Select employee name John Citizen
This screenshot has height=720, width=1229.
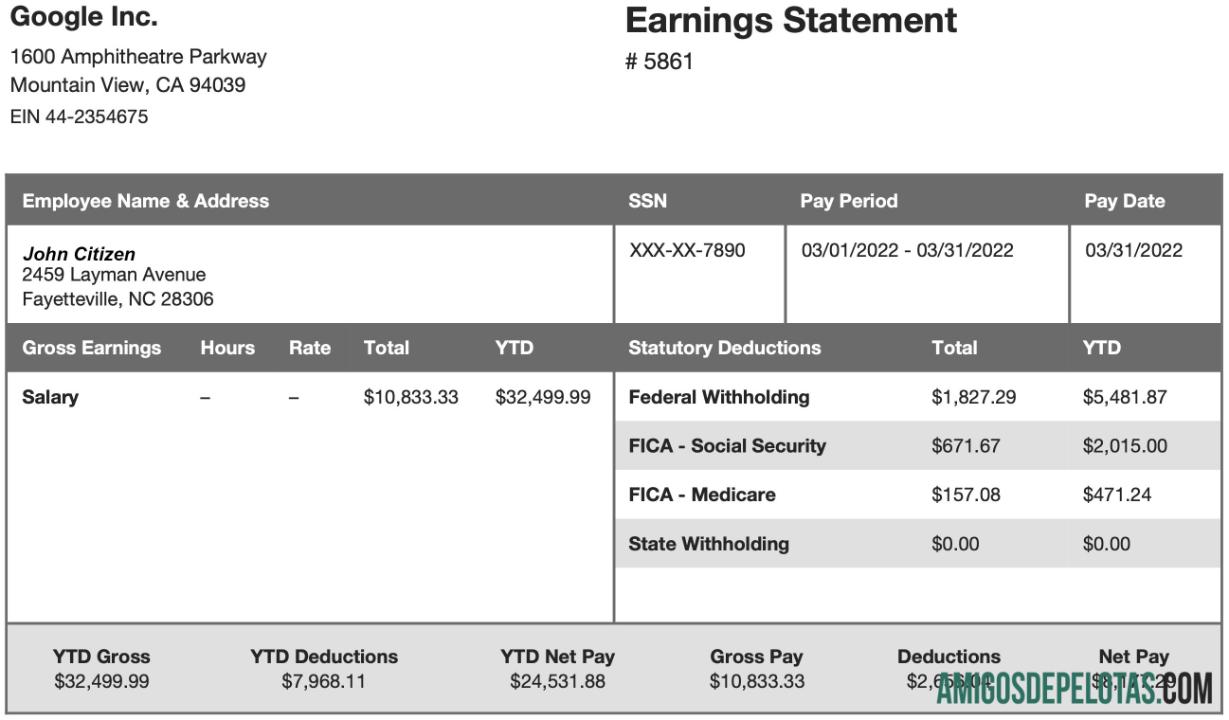click(x=79, y=254)
